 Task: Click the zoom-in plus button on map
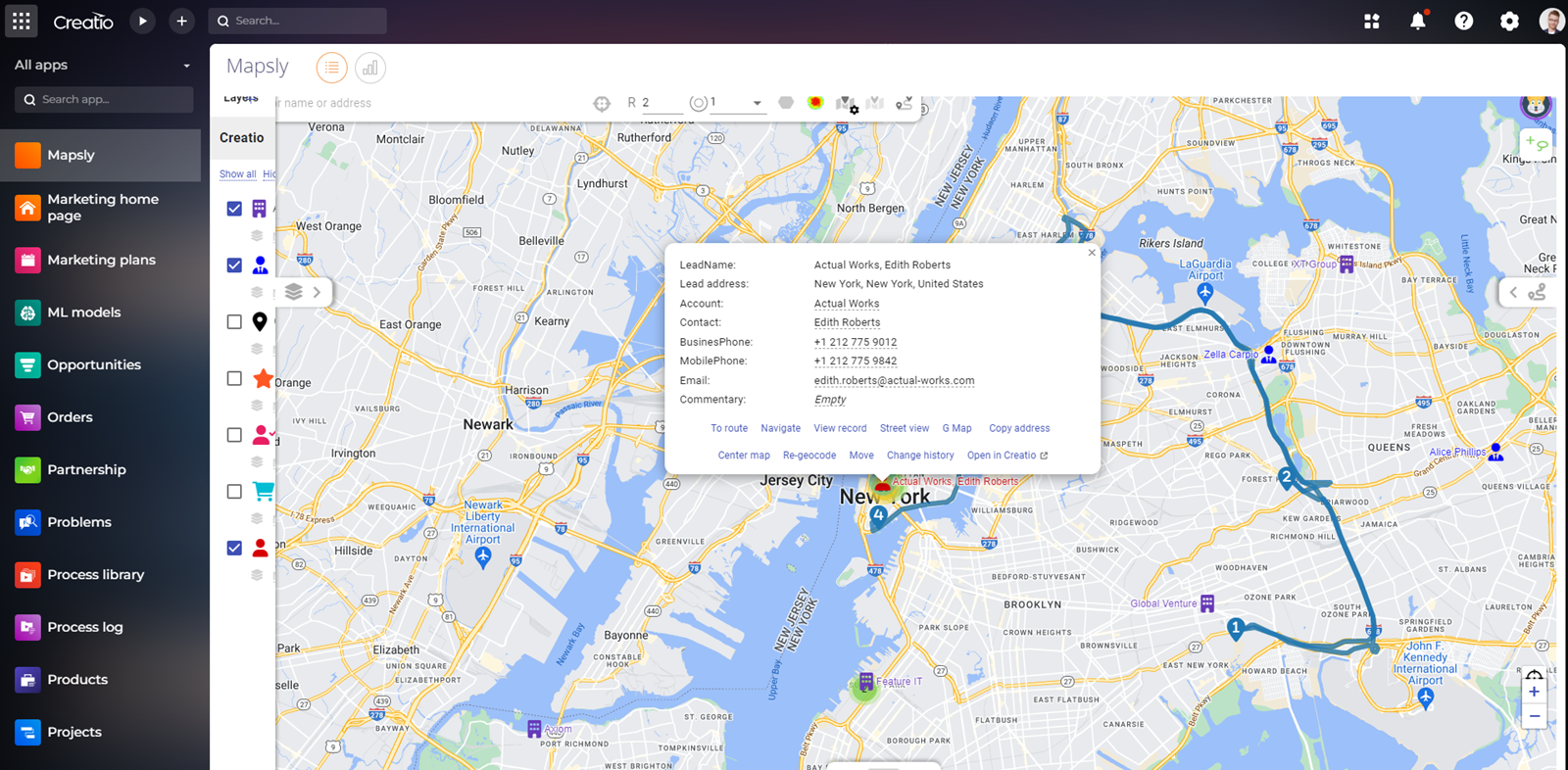(1534, 692)
